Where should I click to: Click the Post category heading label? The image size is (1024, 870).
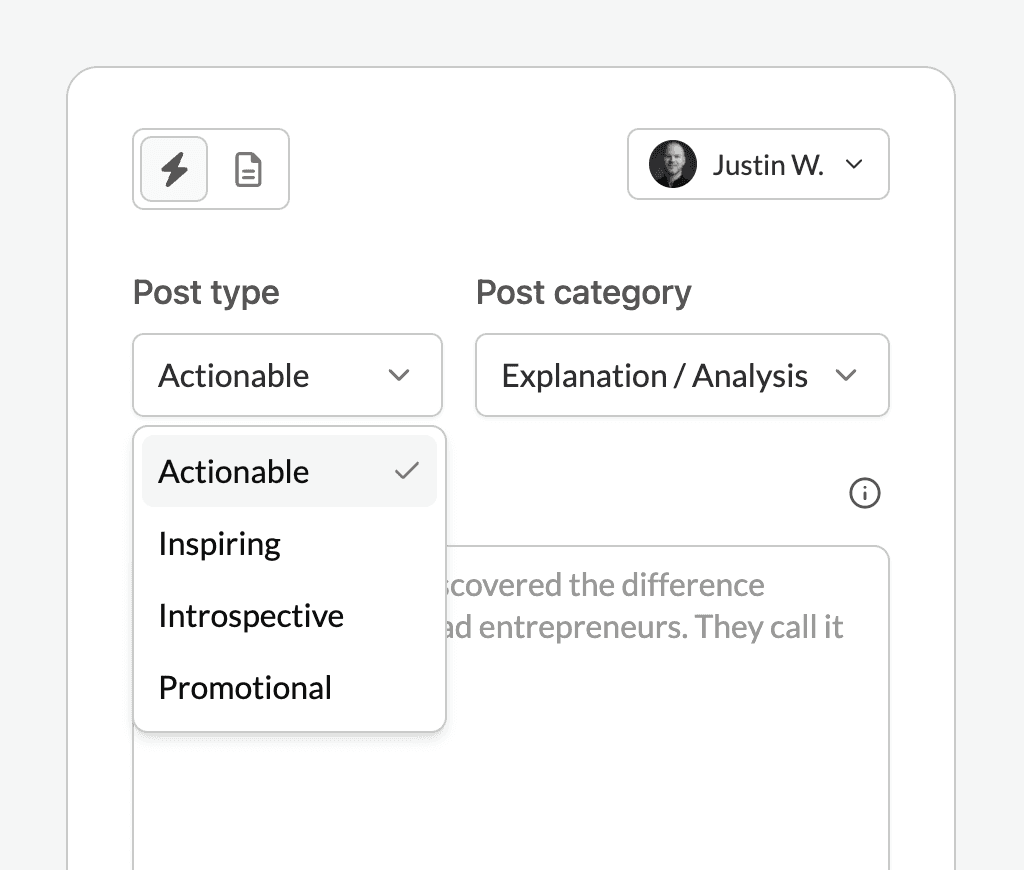[583, 293]
